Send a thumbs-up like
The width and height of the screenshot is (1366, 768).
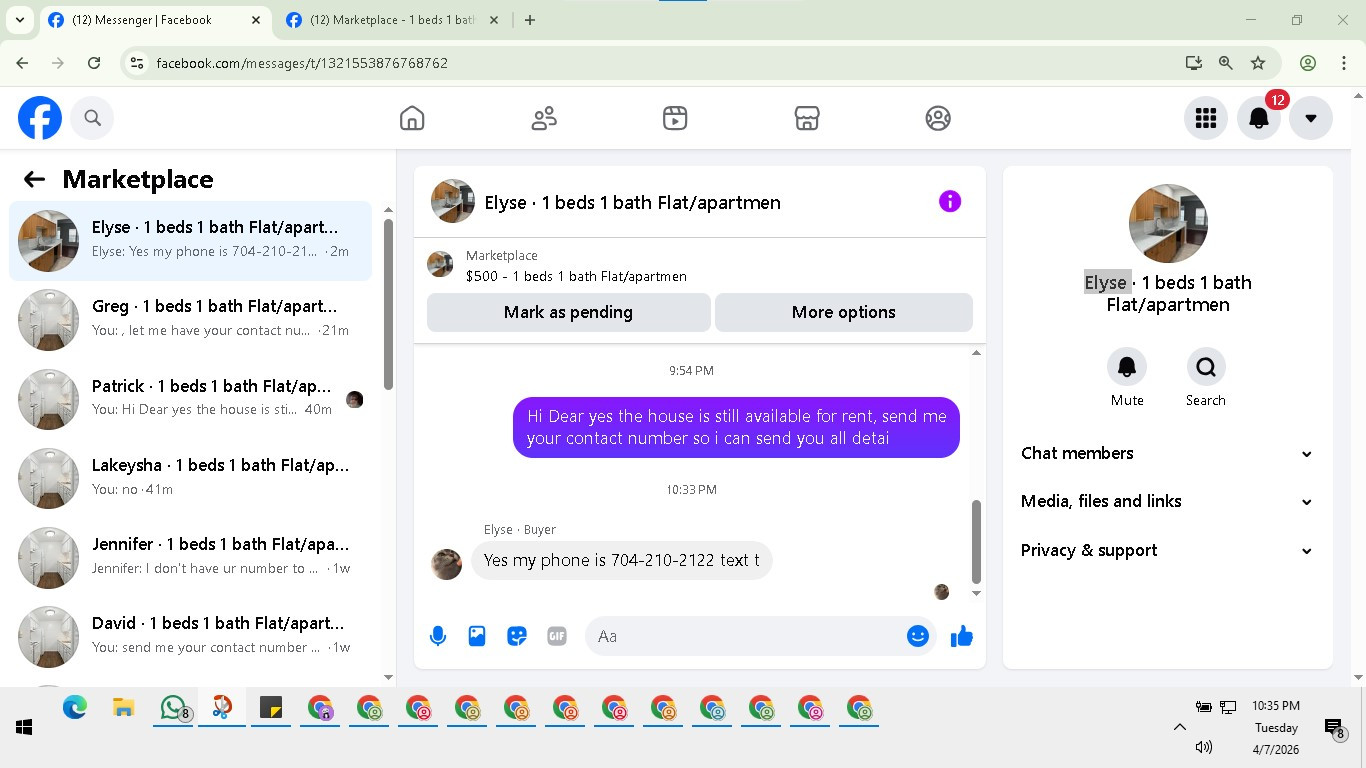click(962, 636)
